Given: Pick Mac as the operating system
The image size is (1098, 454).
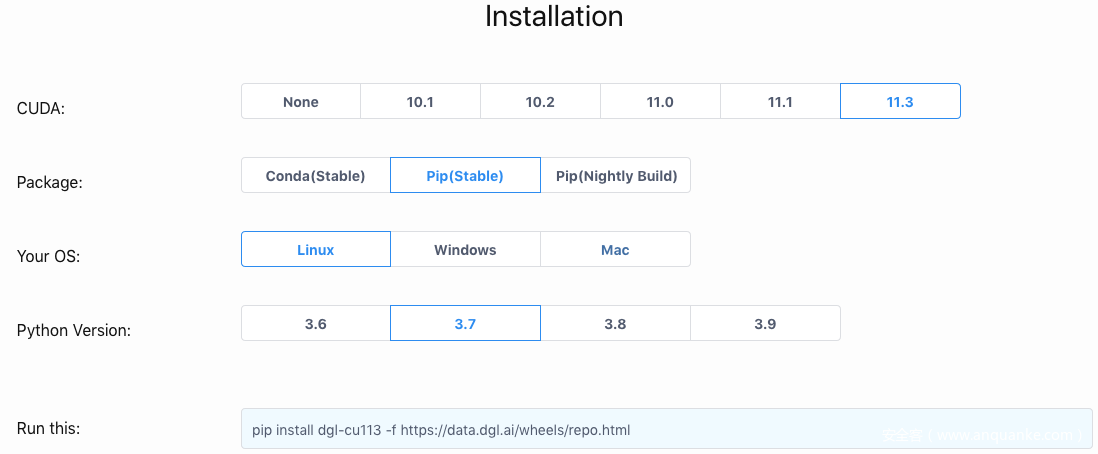Looking at the screenshot, I should [615, 250].
